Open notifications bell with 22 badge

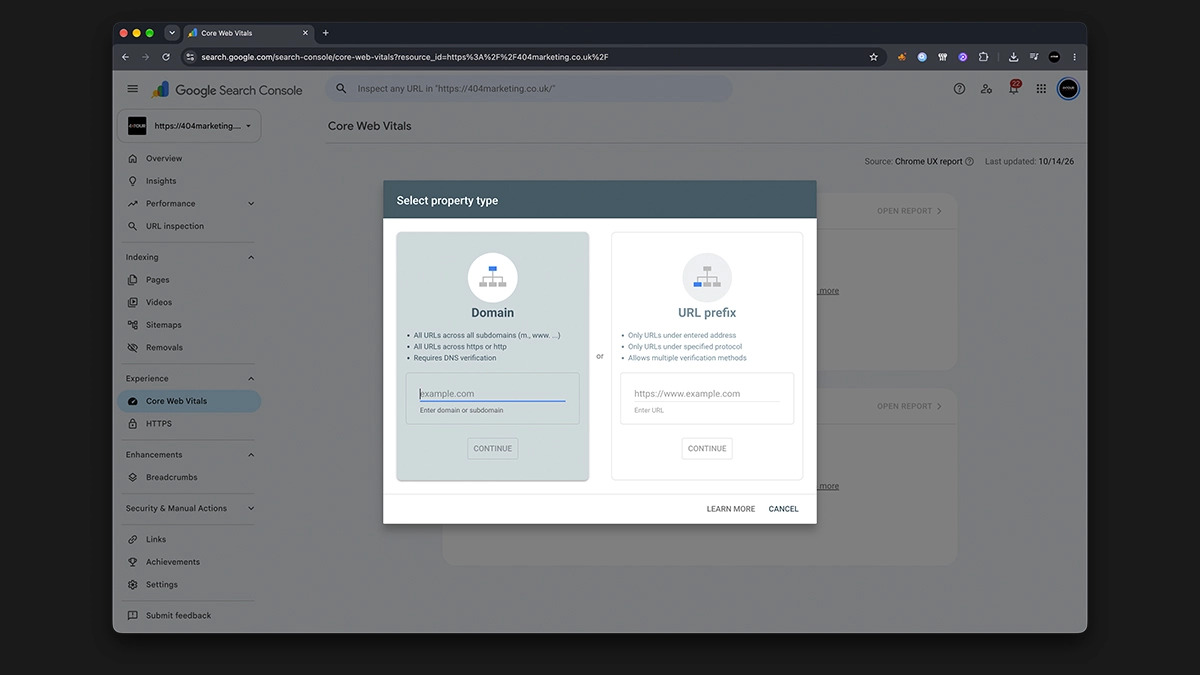click(1014, 88)
